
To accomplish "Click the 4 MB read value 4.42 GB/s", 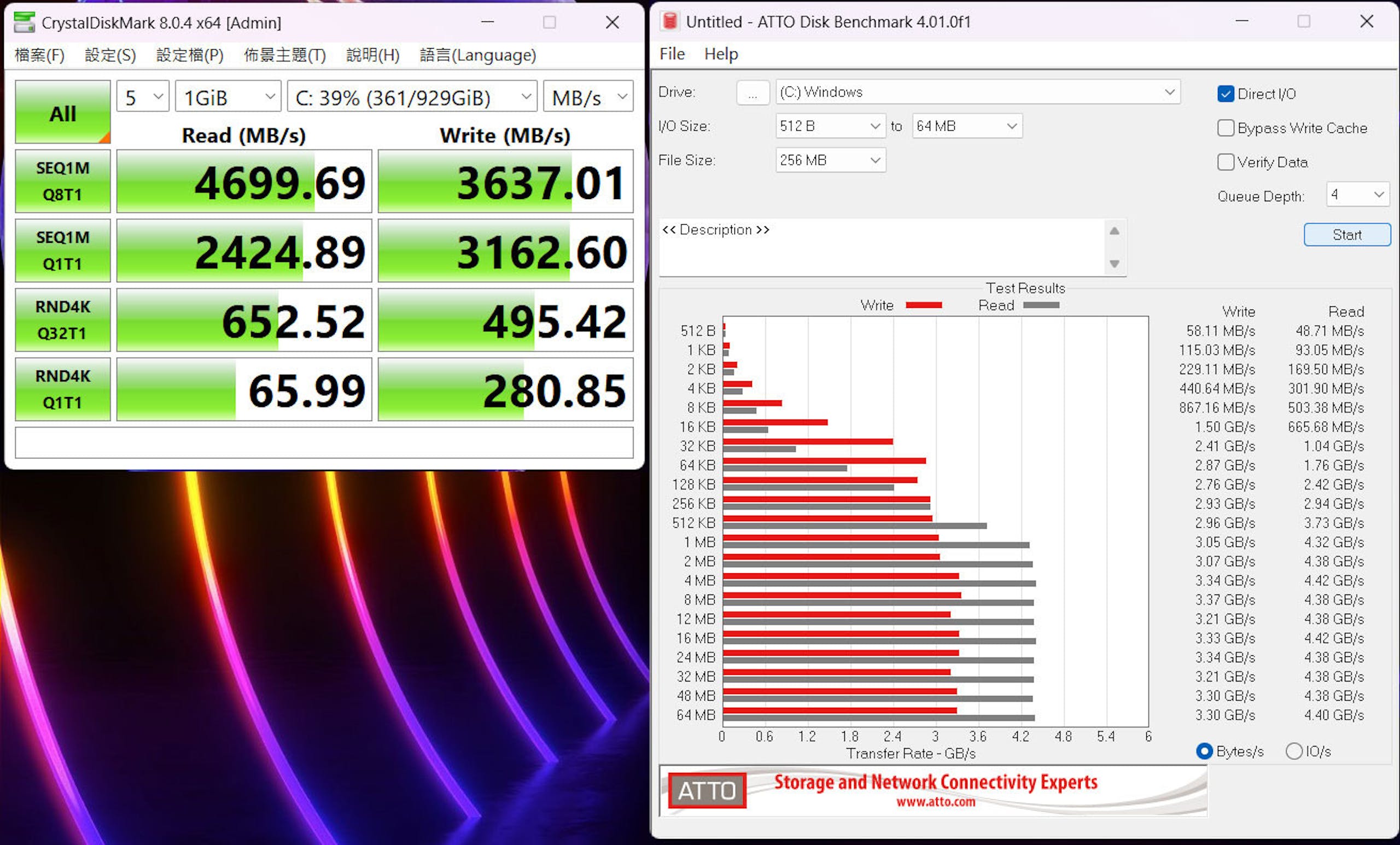I will click(1334, 580).
